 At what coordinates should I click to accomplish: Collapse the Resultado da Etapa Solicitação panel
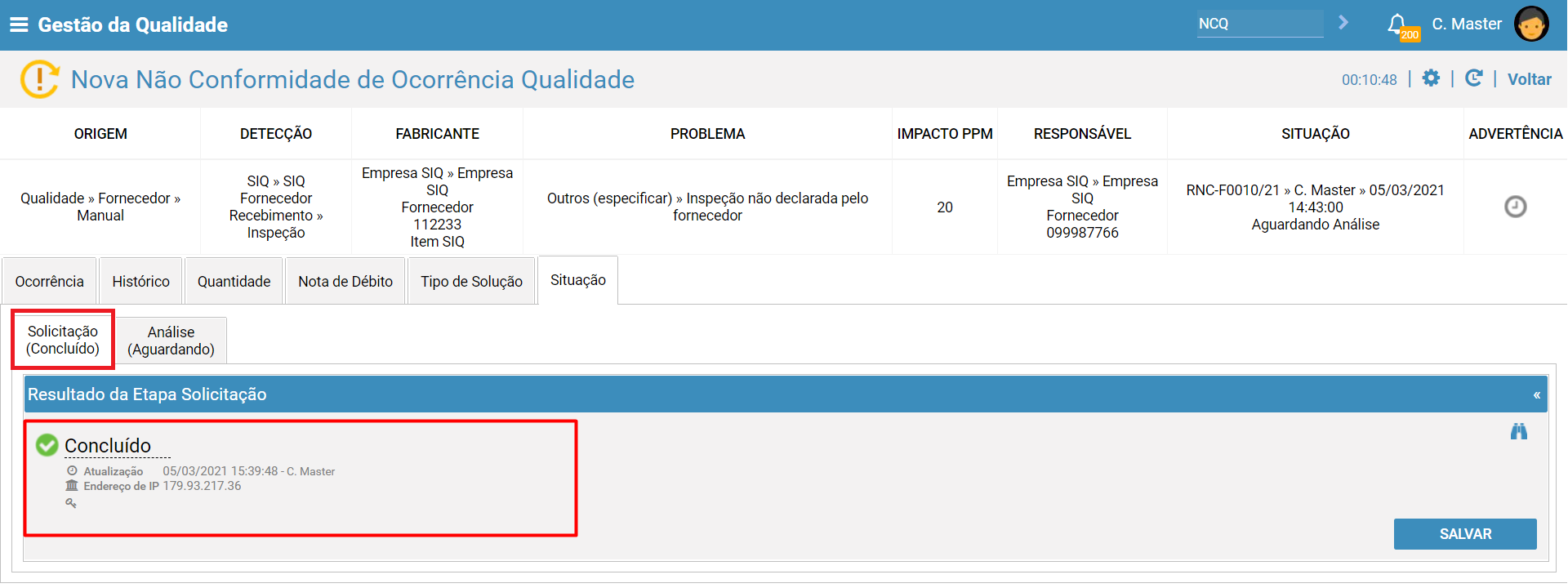click(x=1536, y=395)
